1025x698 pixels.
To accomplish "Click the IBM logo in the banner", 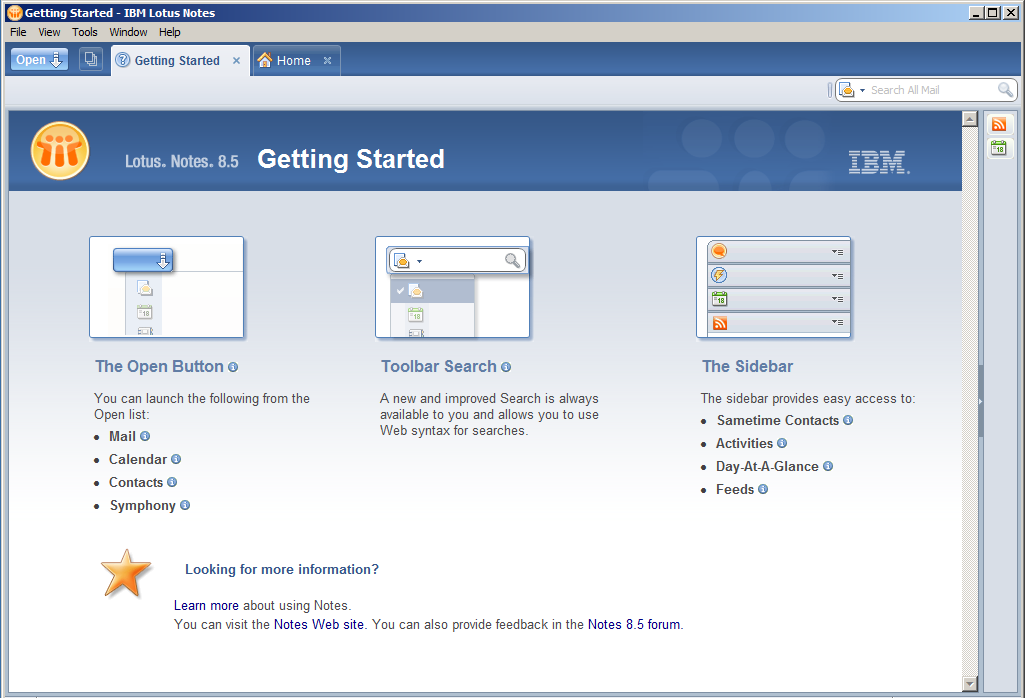I will 879,162.
